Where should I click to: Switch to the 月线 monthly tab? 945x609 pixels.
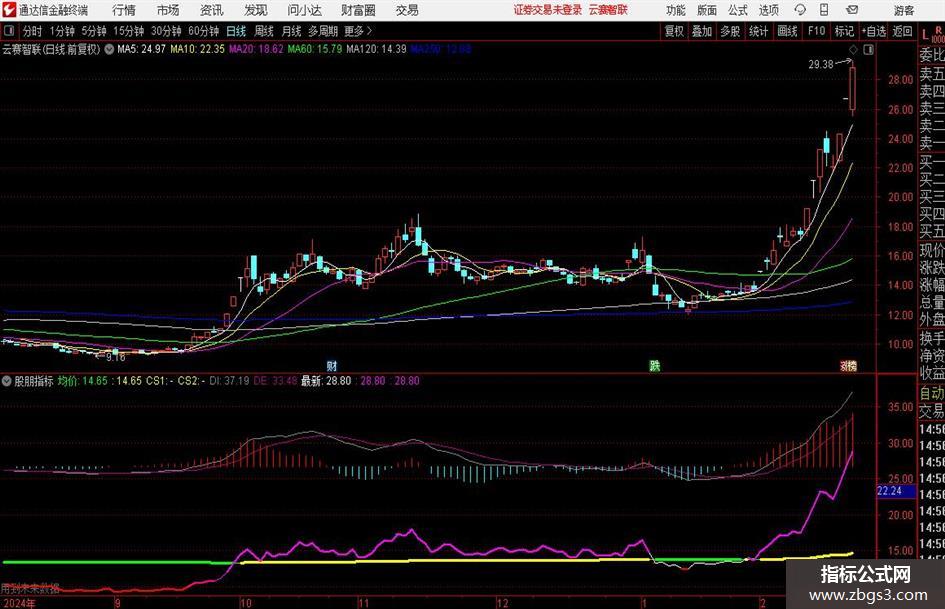(291, 31)
